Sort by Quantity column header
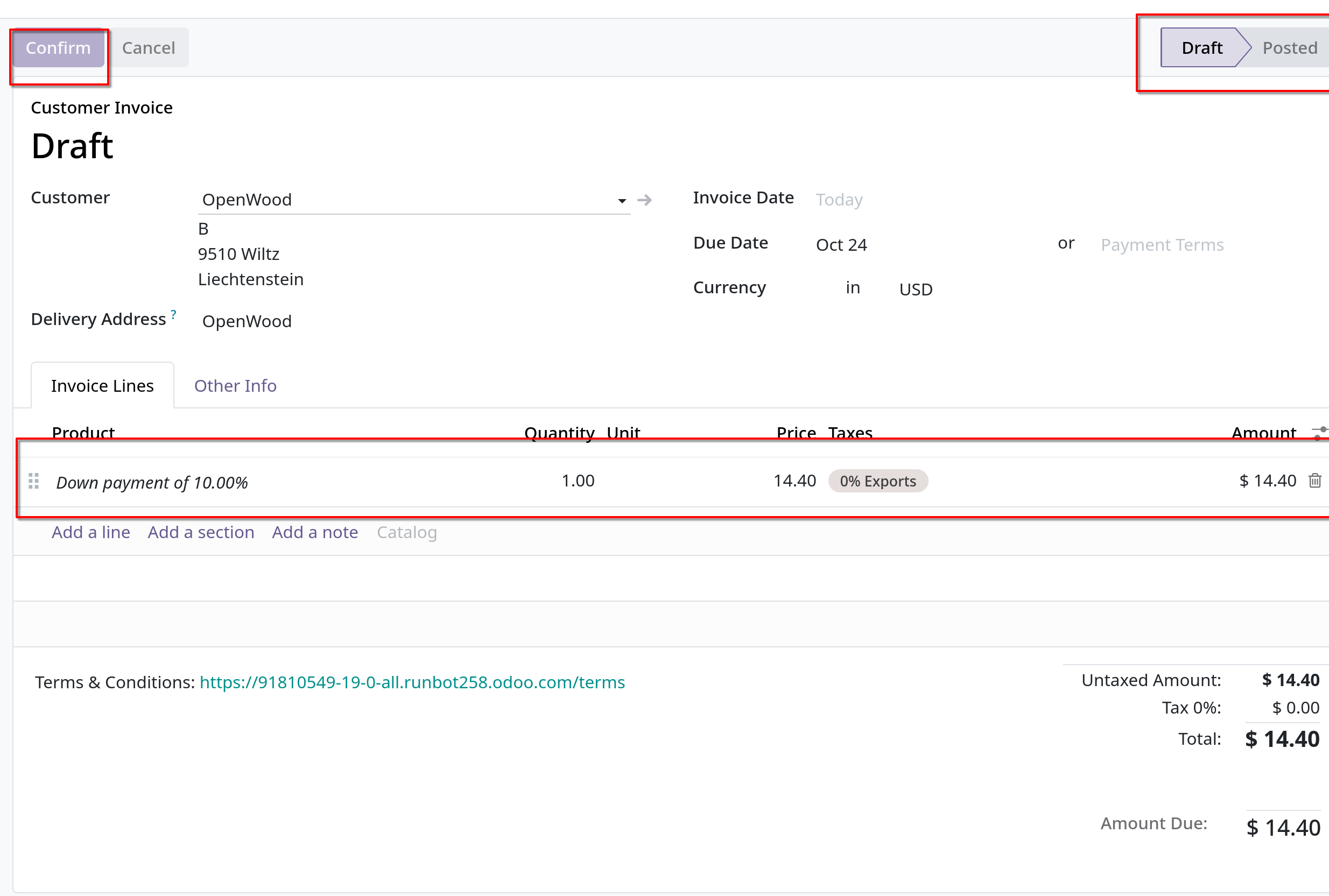The height and width of the screenshot is (896, 1329). (x=559, y=433)
